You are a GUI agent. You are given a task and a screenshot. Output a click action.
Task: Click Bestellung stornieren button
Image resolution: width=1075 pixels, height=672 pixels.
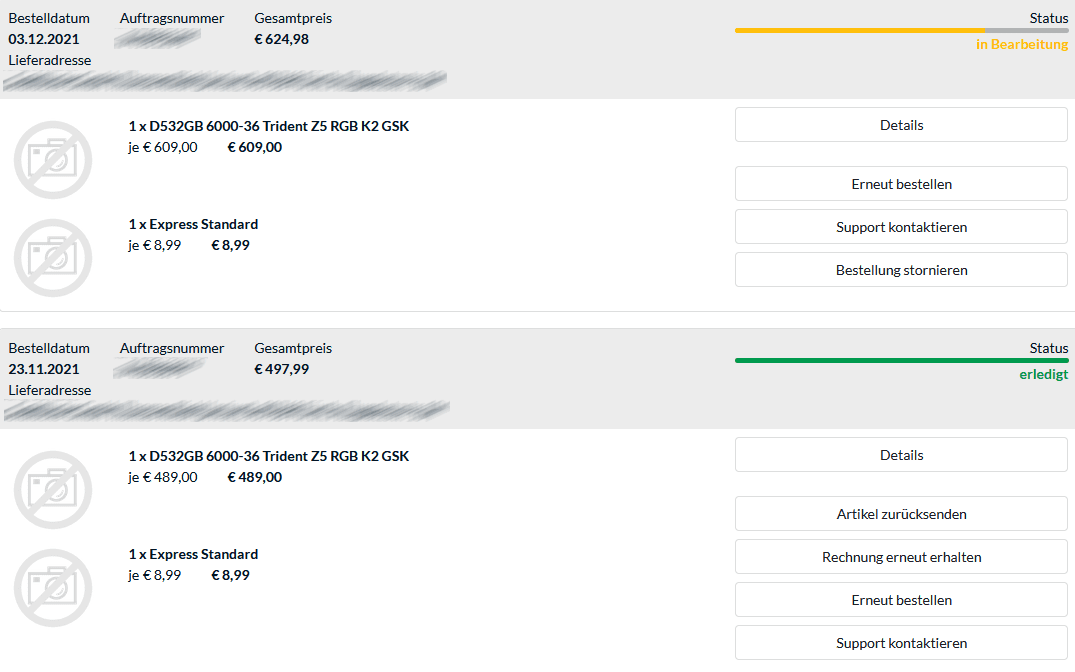click(x=901, y=270)
